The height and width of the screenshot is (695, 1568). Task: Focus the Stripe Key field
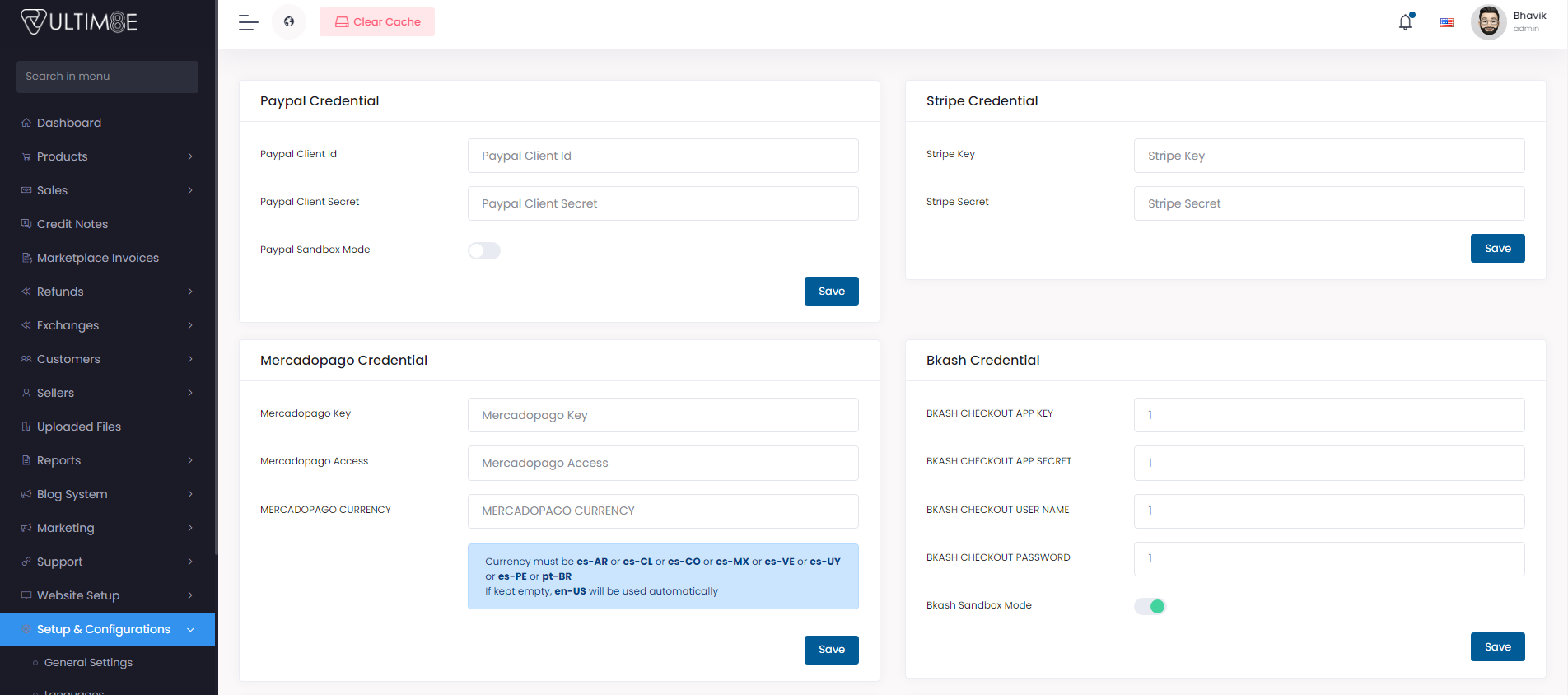click(1329, 156)
